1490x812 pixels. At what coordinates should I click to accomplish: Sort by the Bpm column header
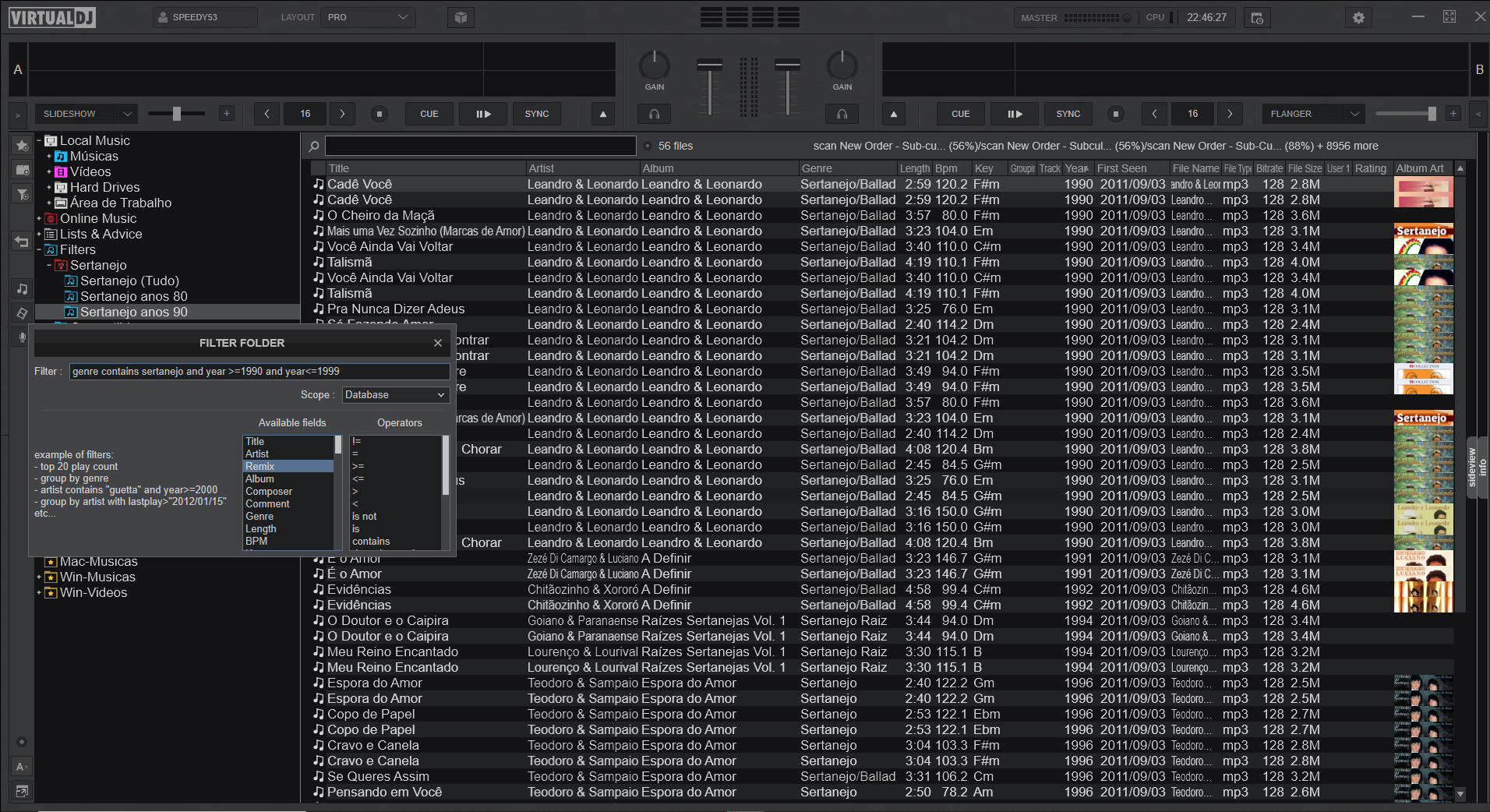(952, 168)
